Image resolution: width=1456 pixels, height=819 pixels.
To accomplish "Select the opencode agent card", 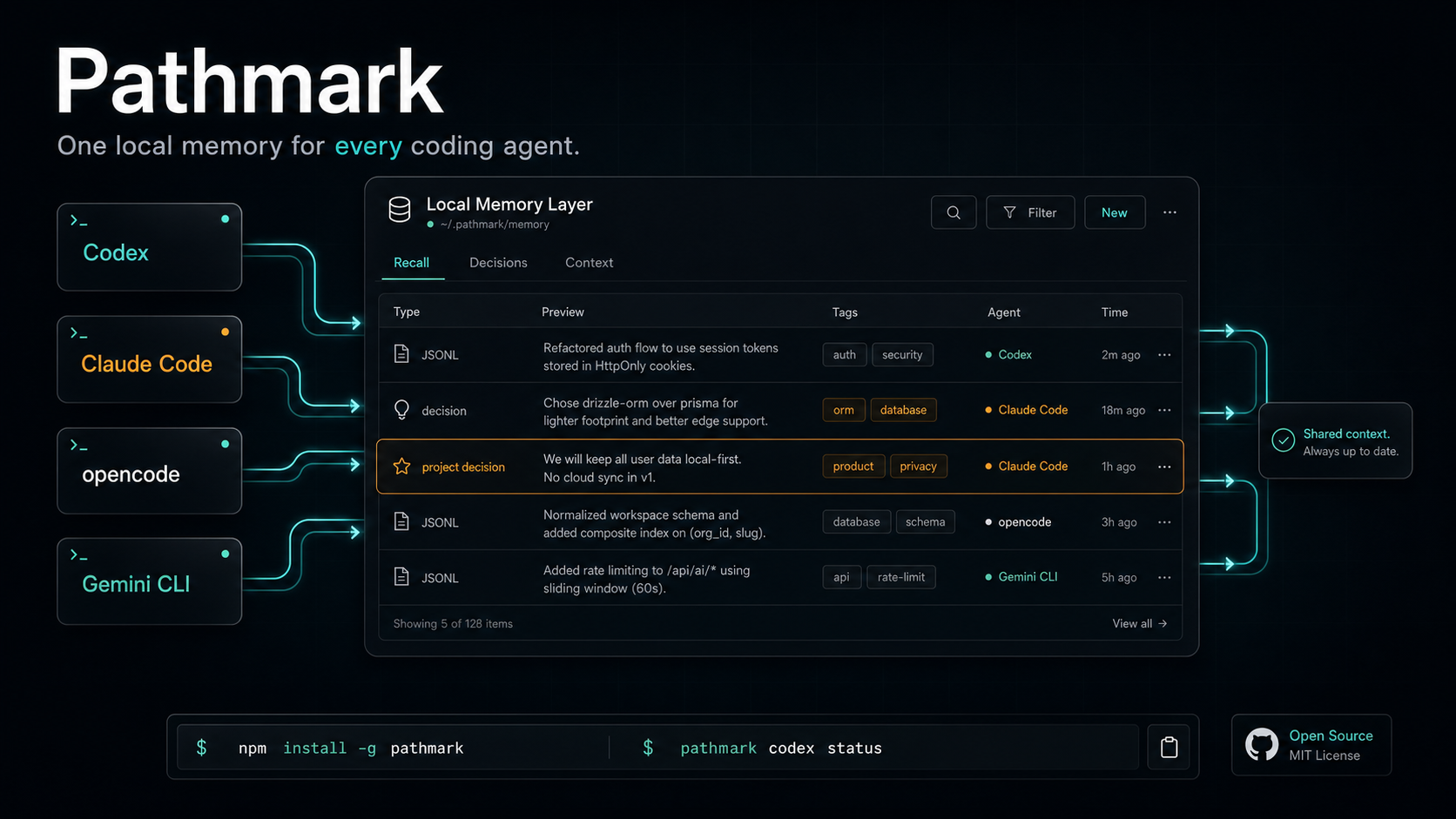I will [150, 471].
